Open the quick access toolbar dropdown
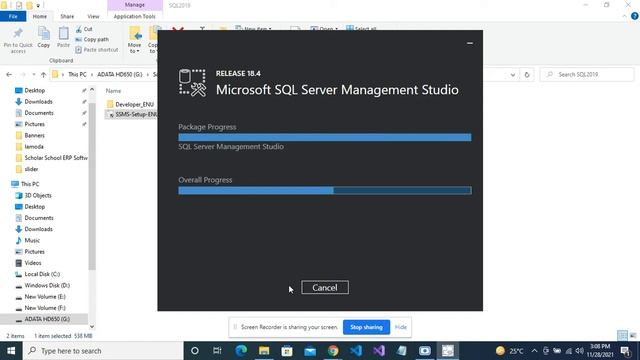The image size is (640, 360). point(38,5)
